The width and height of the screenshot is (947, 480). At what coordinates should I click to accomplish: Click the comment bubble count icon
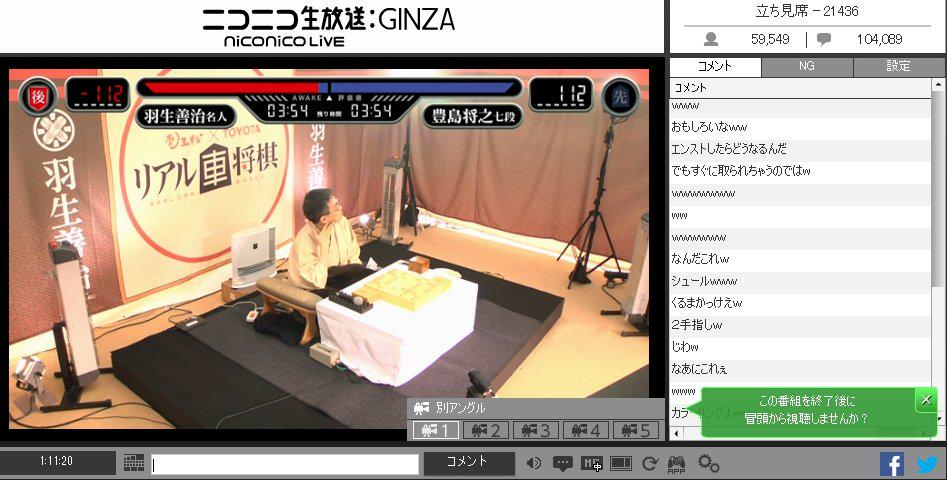pyautogui.click(x=824, y=39)
